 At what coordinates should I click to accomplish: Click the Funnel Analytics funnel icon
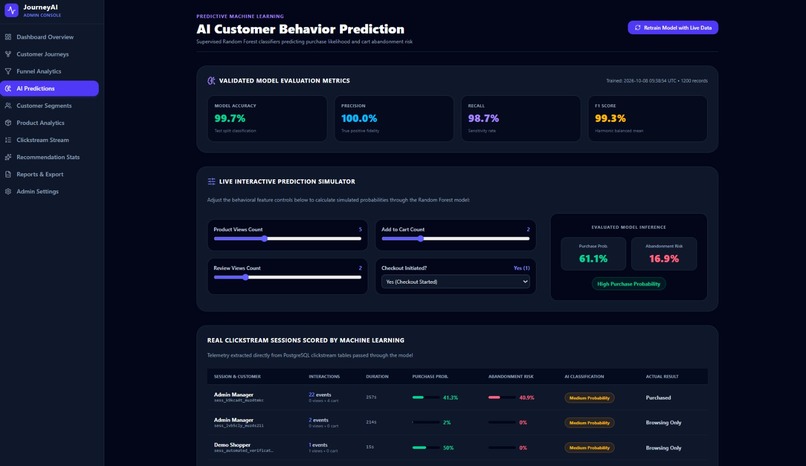pyautogui.click(x=8, y=71)
